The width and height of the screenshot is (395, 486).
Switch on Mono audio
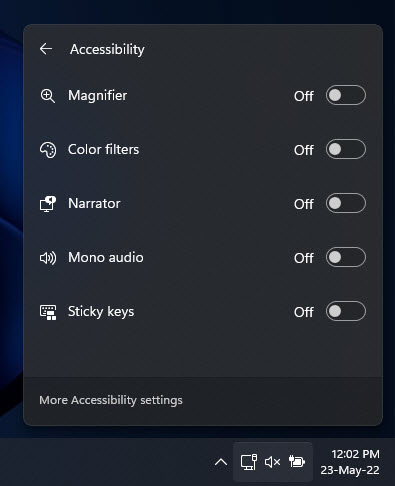[x=346, y=257]
